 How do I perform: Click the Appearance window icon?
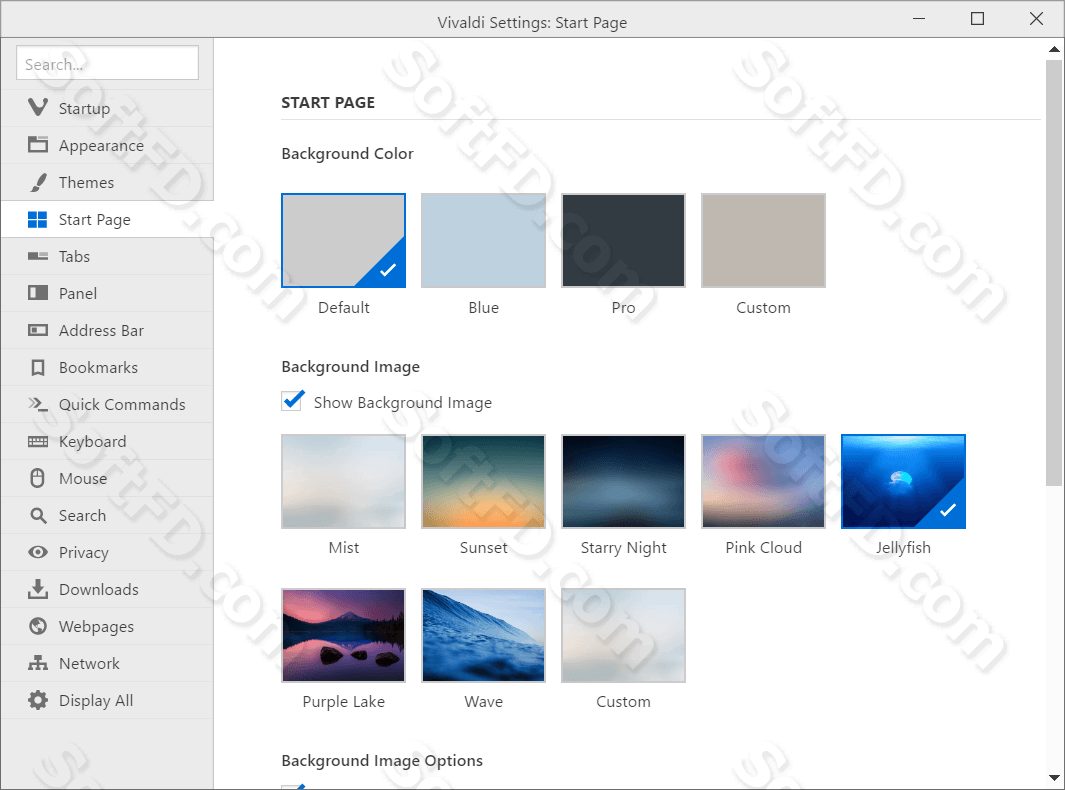pos(38,145)
